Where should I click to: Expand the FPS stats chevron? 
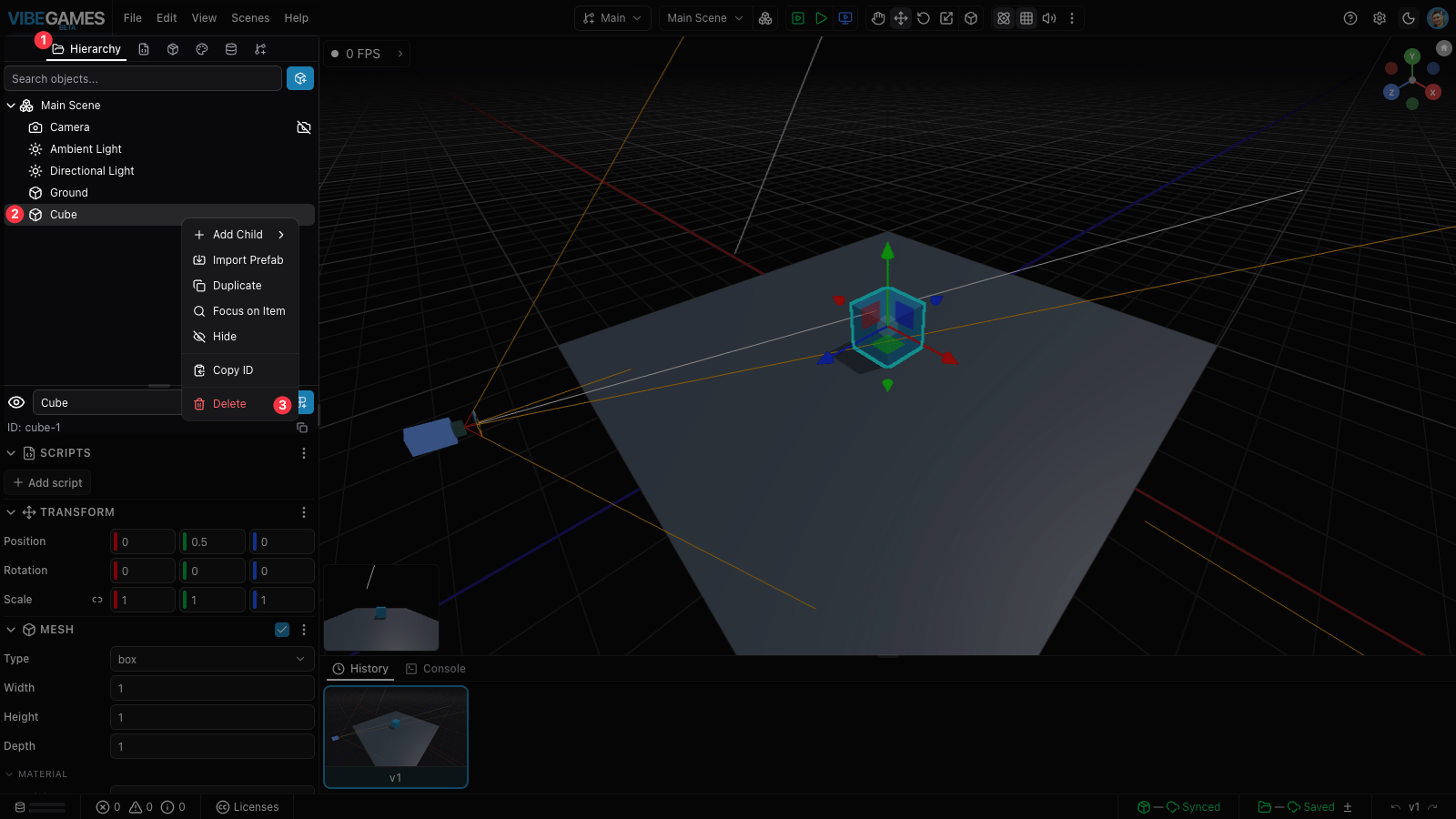coord(400,54)
